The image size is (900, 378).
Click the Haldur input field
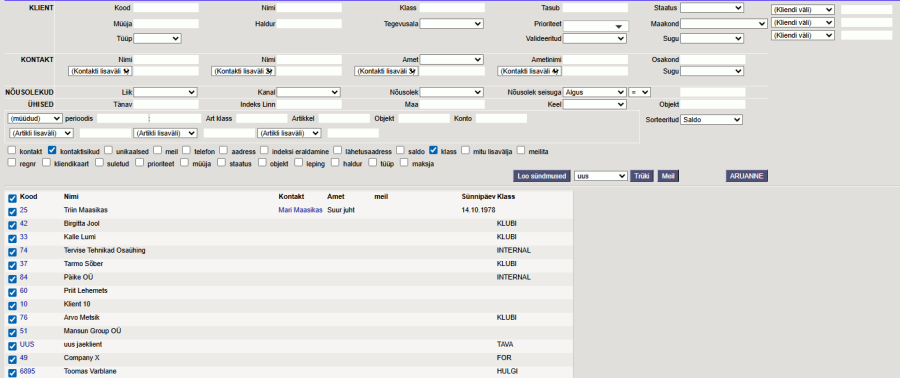point(309,24)
